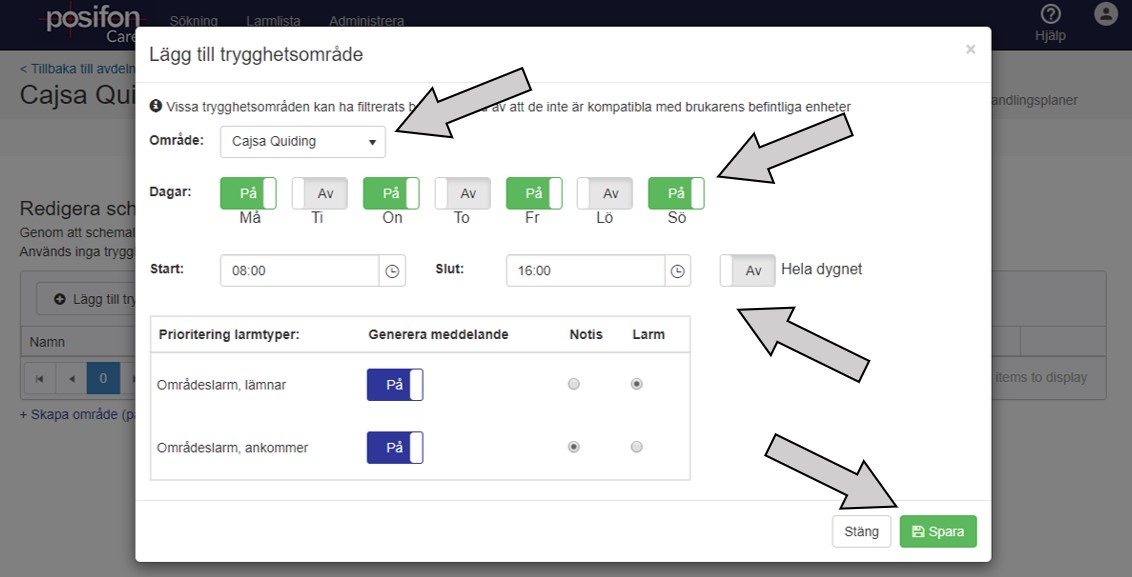
Task: Click the Stäng button
Action: click(x=861, y=532)
